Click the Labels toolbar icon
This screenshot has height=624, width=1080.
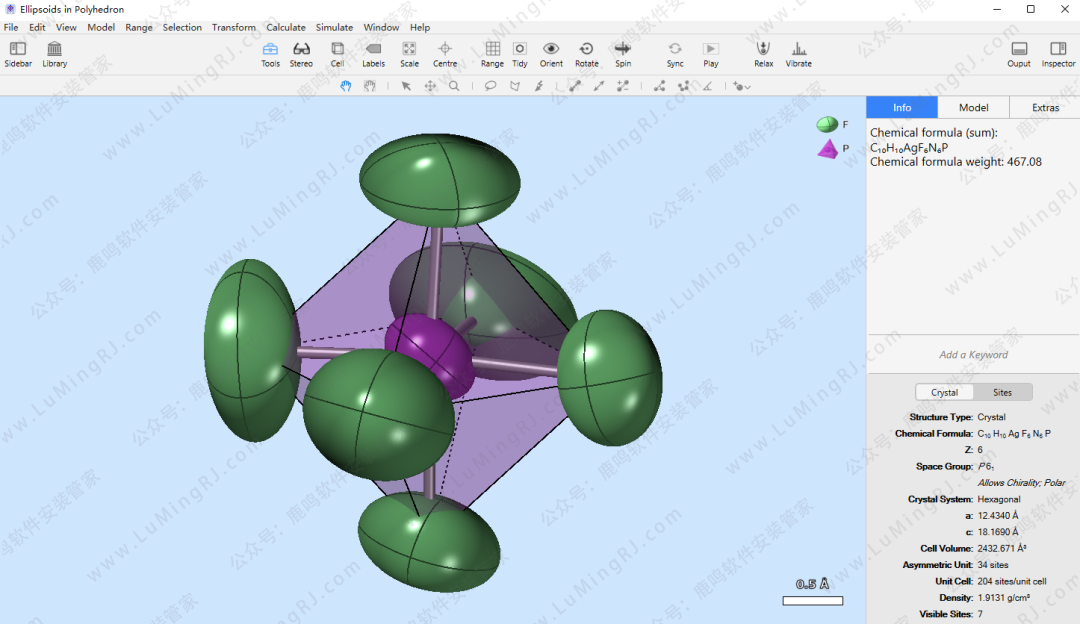pos(373,54)
